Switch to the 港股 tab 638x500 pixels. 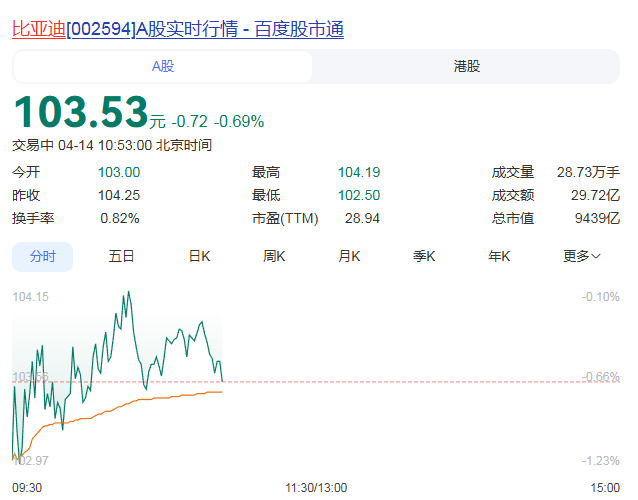pos(466,67)
